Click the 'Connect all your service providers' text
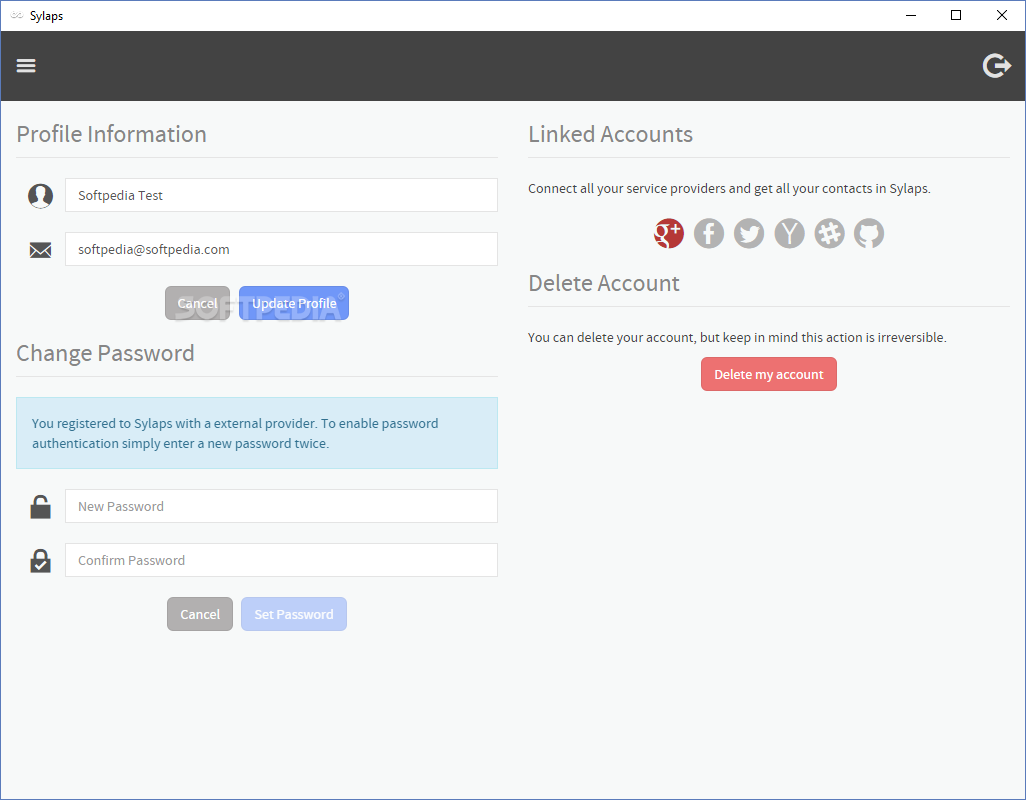Viewport: 1026px width, 800px height. tap(729, 188)
